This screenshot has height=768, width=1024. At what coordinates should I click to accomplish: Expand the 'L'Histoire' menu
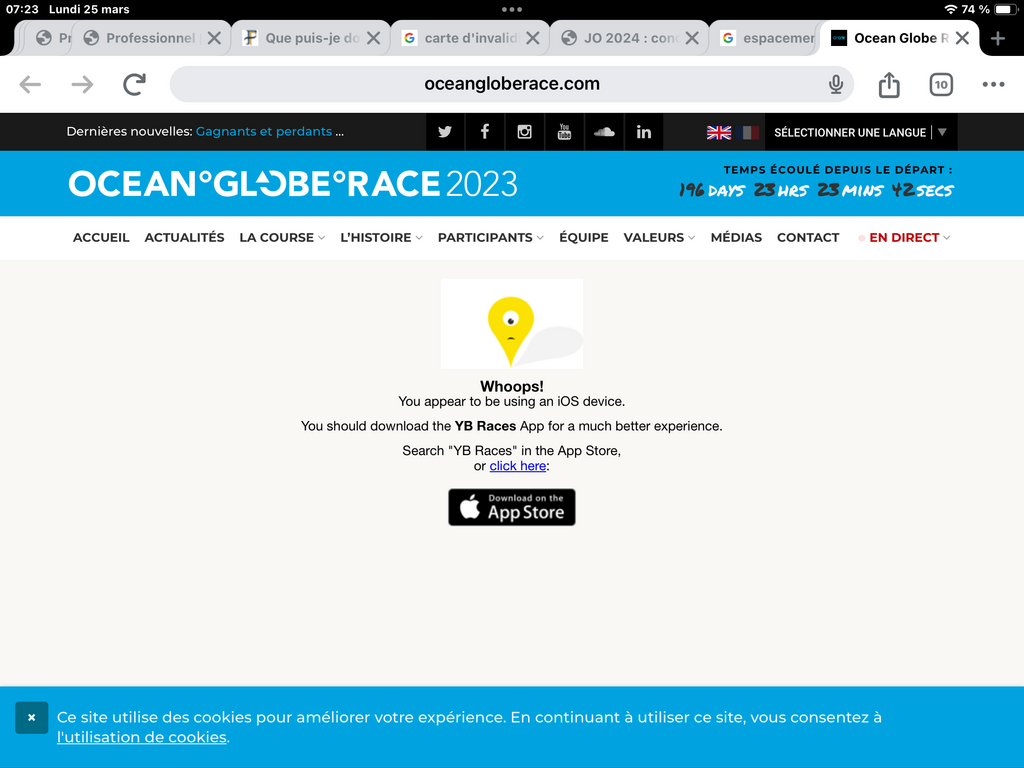click(x=381, y=238)
